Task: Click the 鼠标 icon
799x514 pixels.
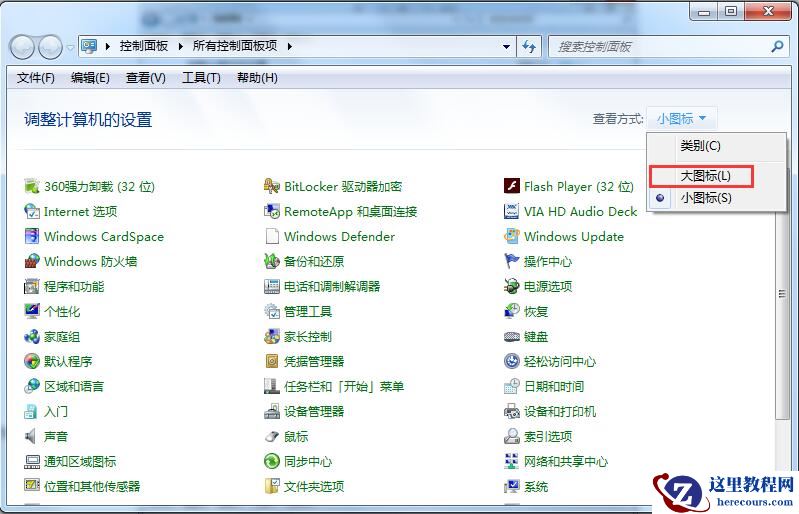Action: pos(272,436)
